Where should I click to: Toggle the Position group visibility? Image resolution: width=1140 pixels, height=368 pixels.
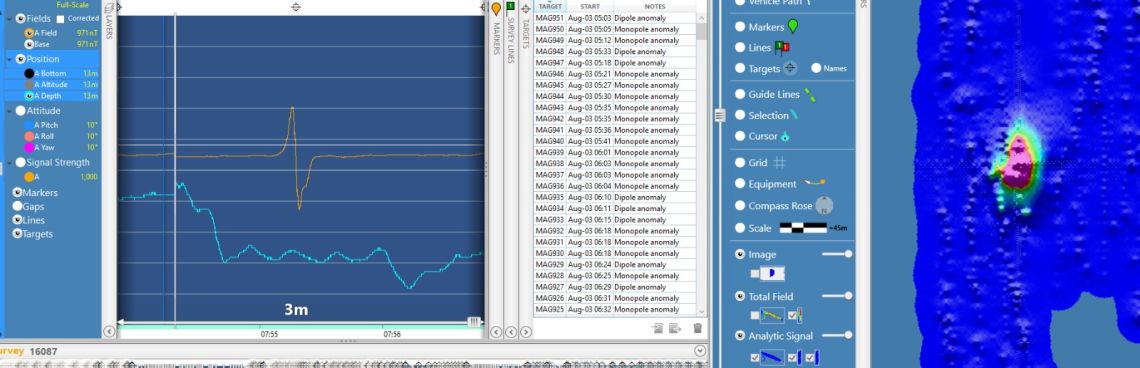pyautogui.click(x=20, y=59)
